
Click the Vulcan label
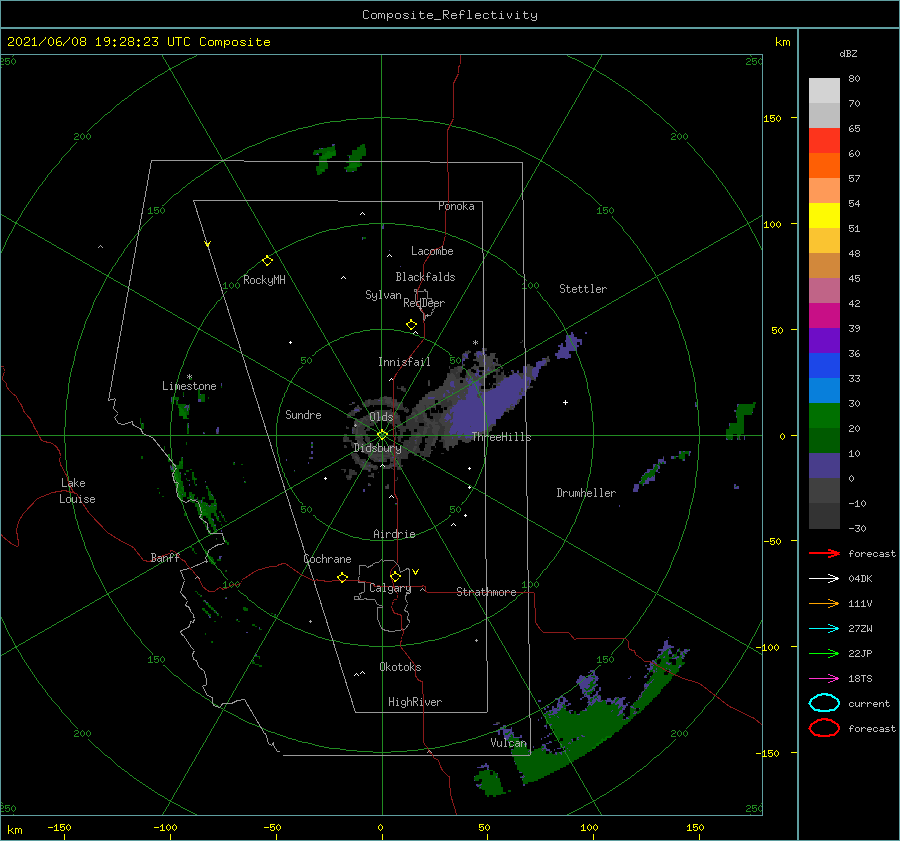(x=509, y=743)
